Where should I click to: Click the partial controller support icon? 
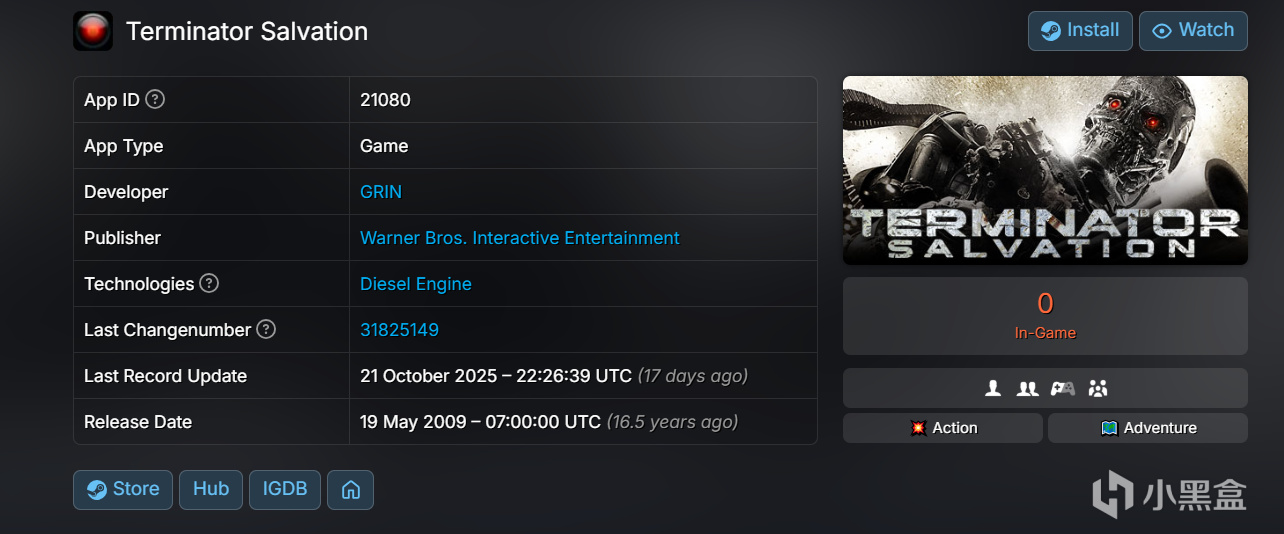[x=1062, y=388]
